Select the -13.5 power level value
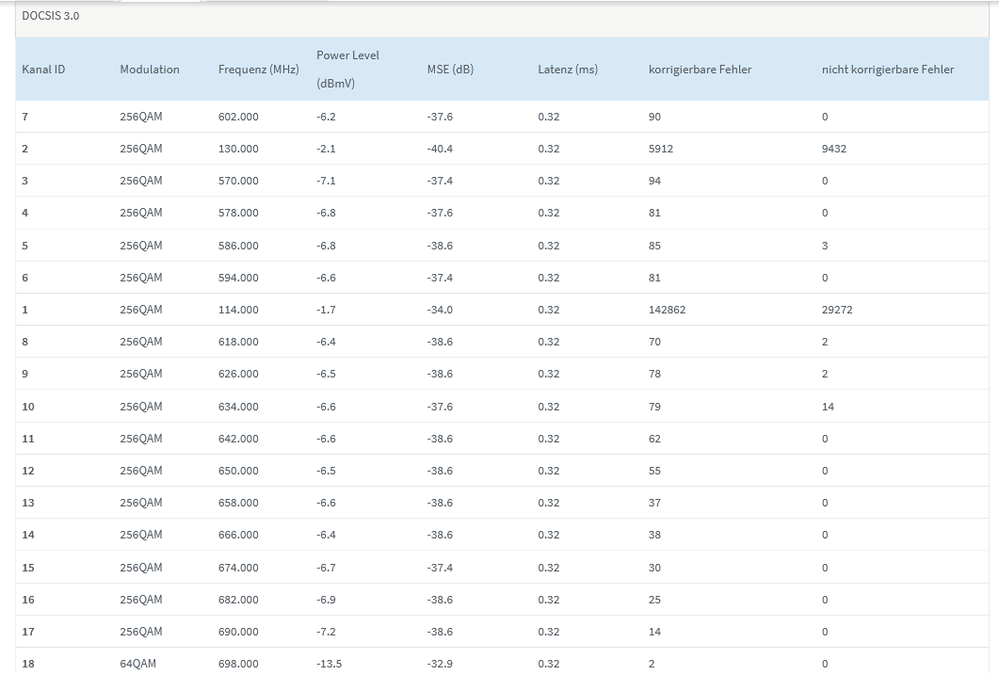The width and height of the screenshot is (999, 673). tap(329, 664)
